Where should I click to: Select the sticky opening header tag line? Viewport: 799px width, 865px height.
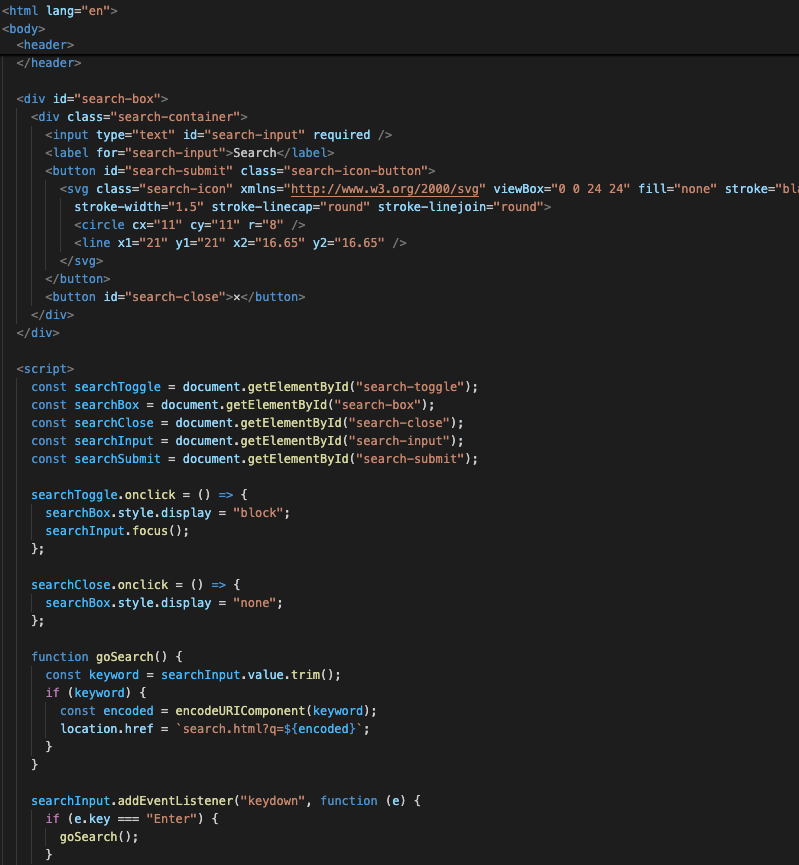(x=45, y=45)
